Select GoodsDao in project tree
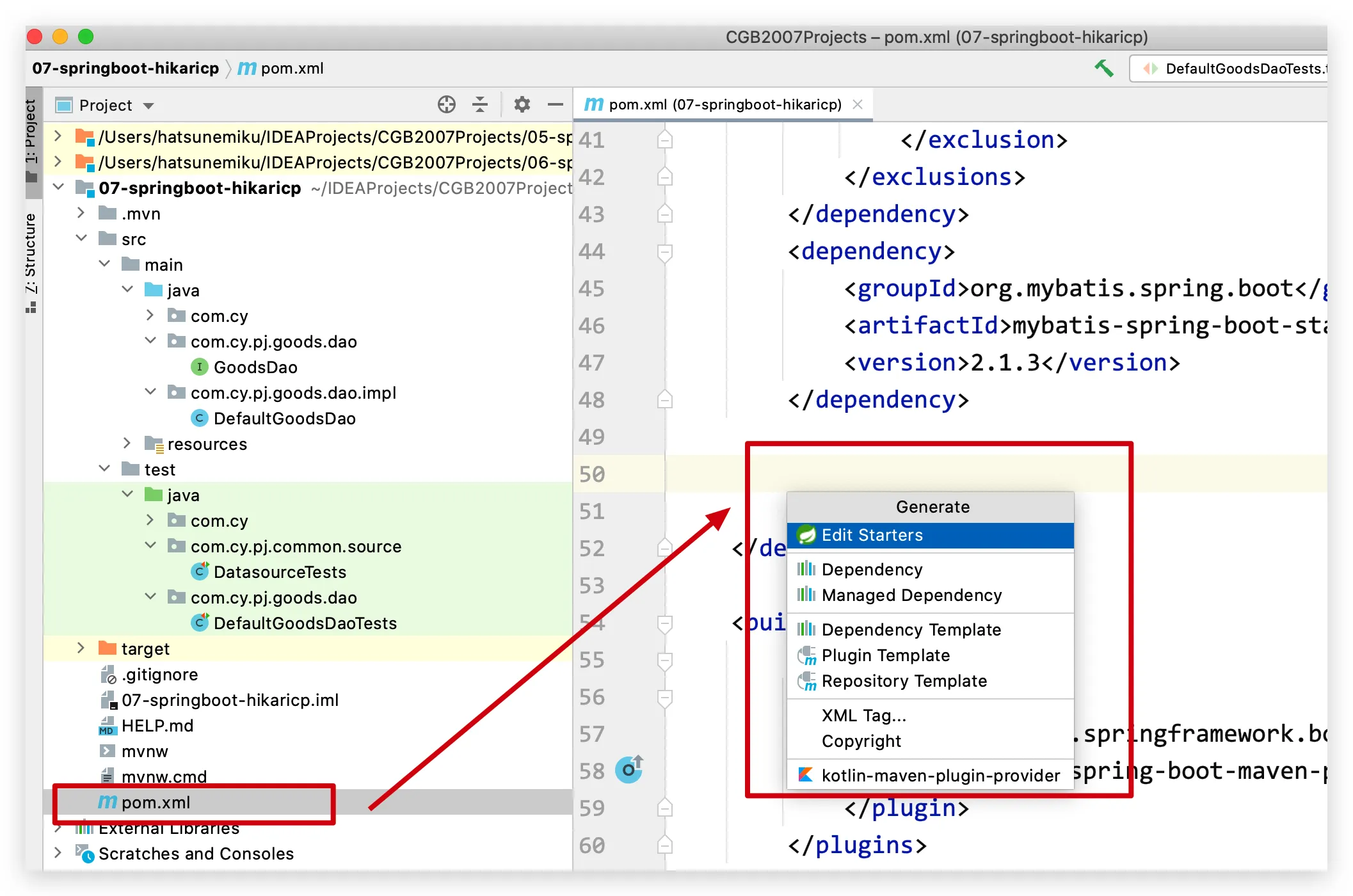Screen dimensions: 1353x896 [x=308, y=367]
